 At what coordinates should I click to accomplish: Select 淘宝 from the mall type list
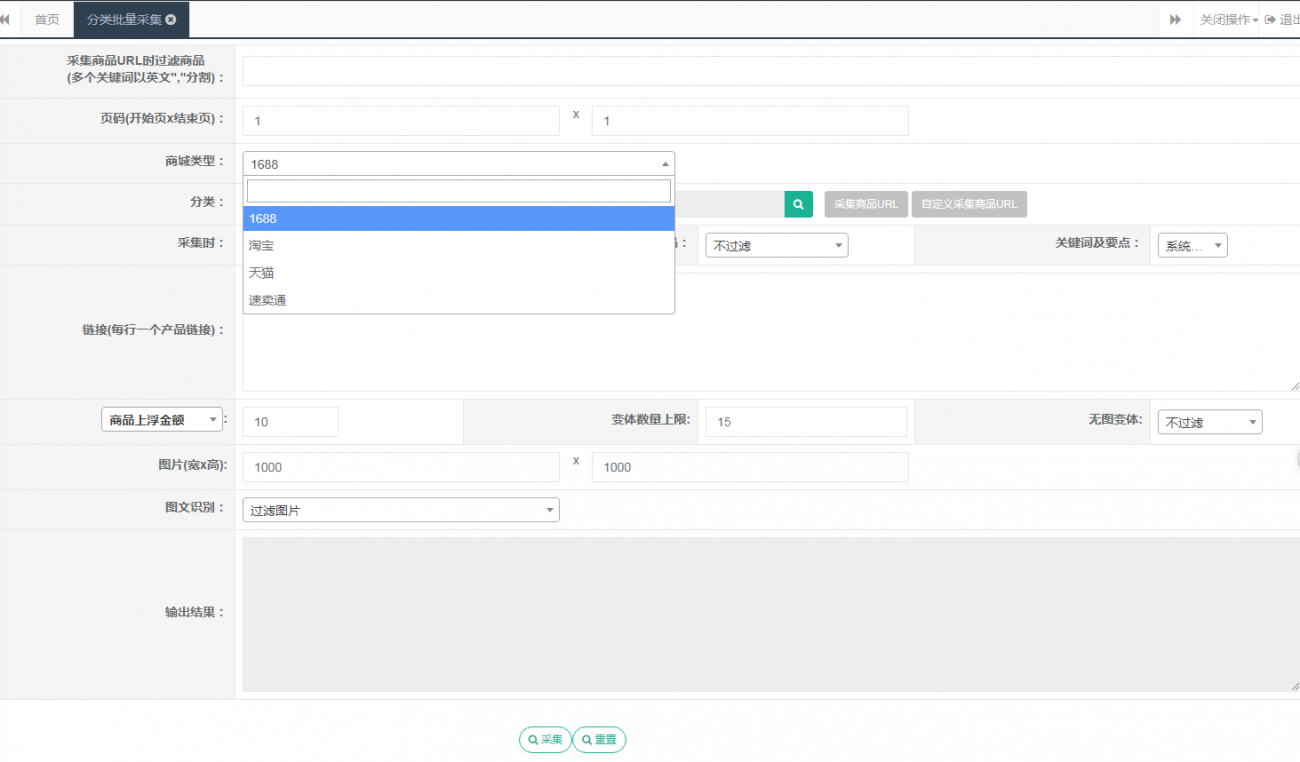[x=459, y=245]
